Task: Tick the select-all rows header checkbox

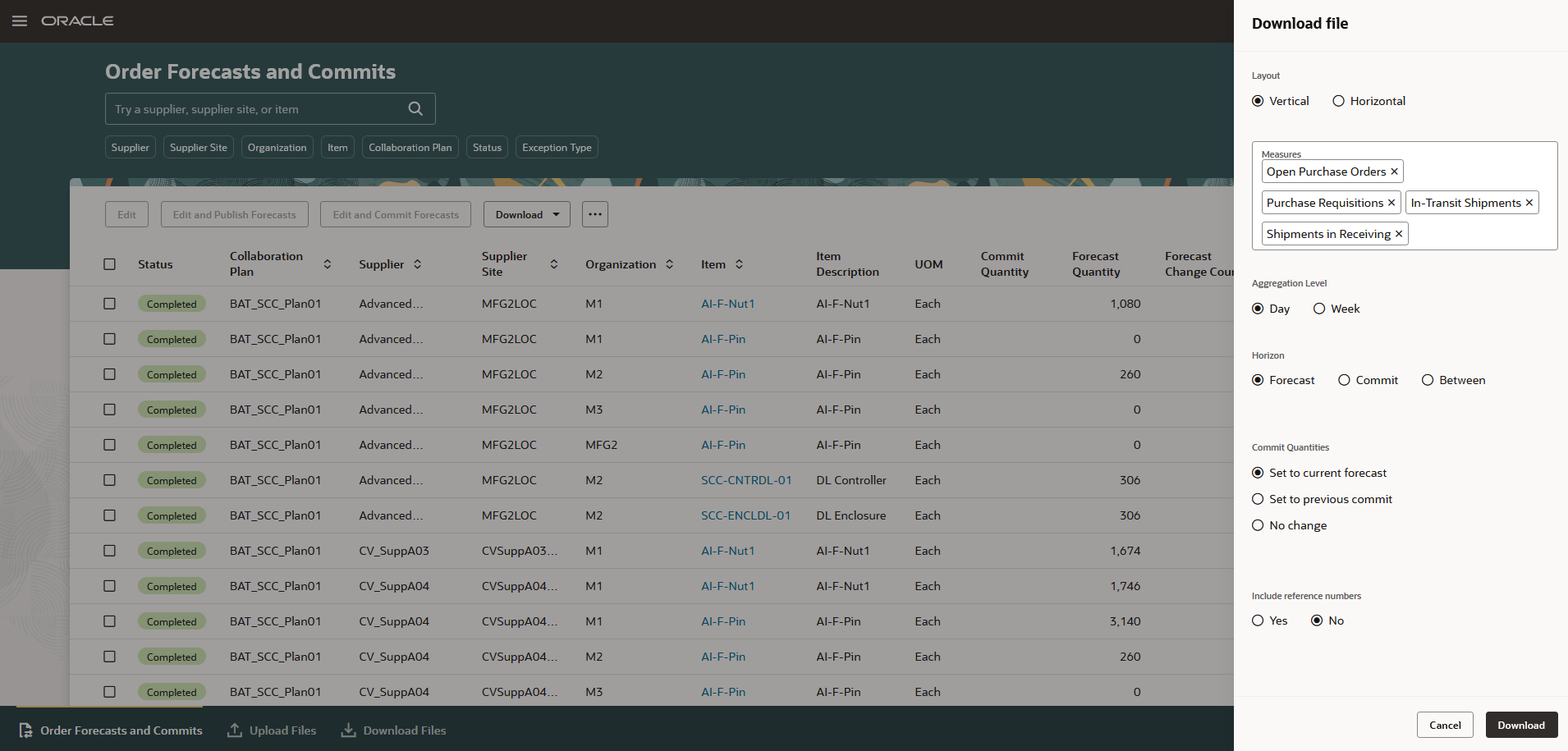Action: pyautogui.click(x=110, y=264)
